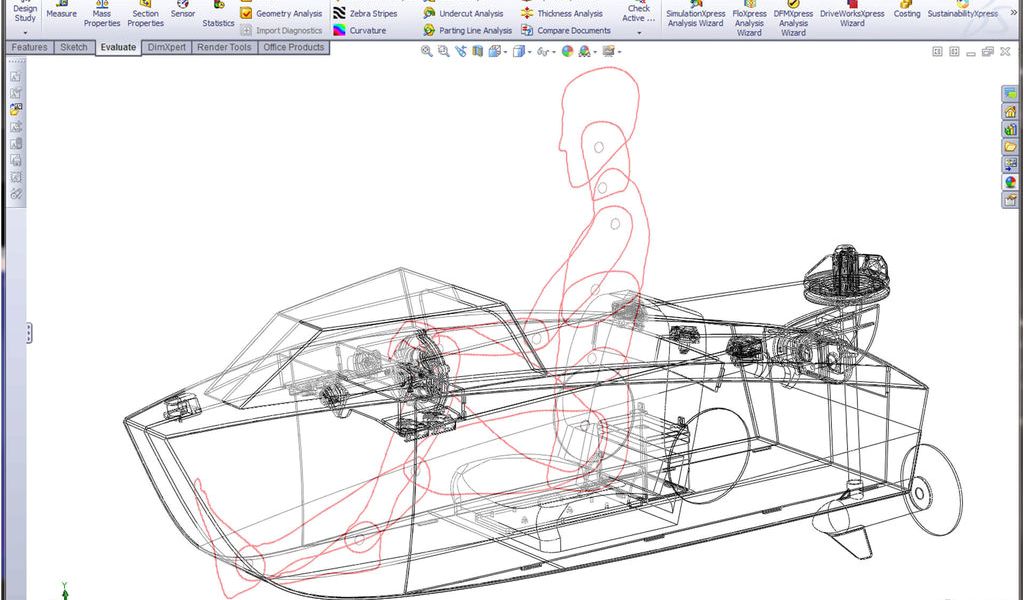The height and width of the screenshot is (600, 1024).
Task: Toggle the Sensor tool
Action: coord(183,10)
